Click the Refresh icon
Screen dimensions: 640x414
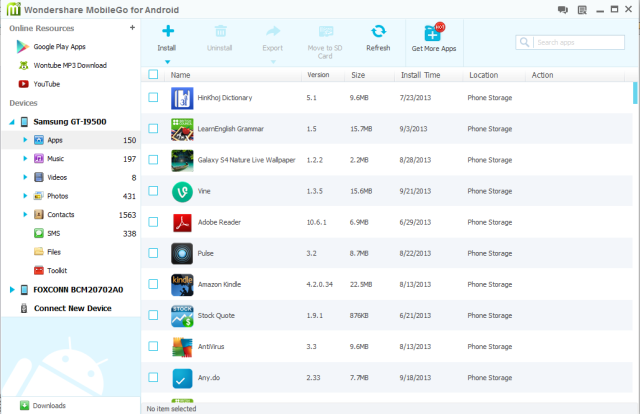coord(378,31)
